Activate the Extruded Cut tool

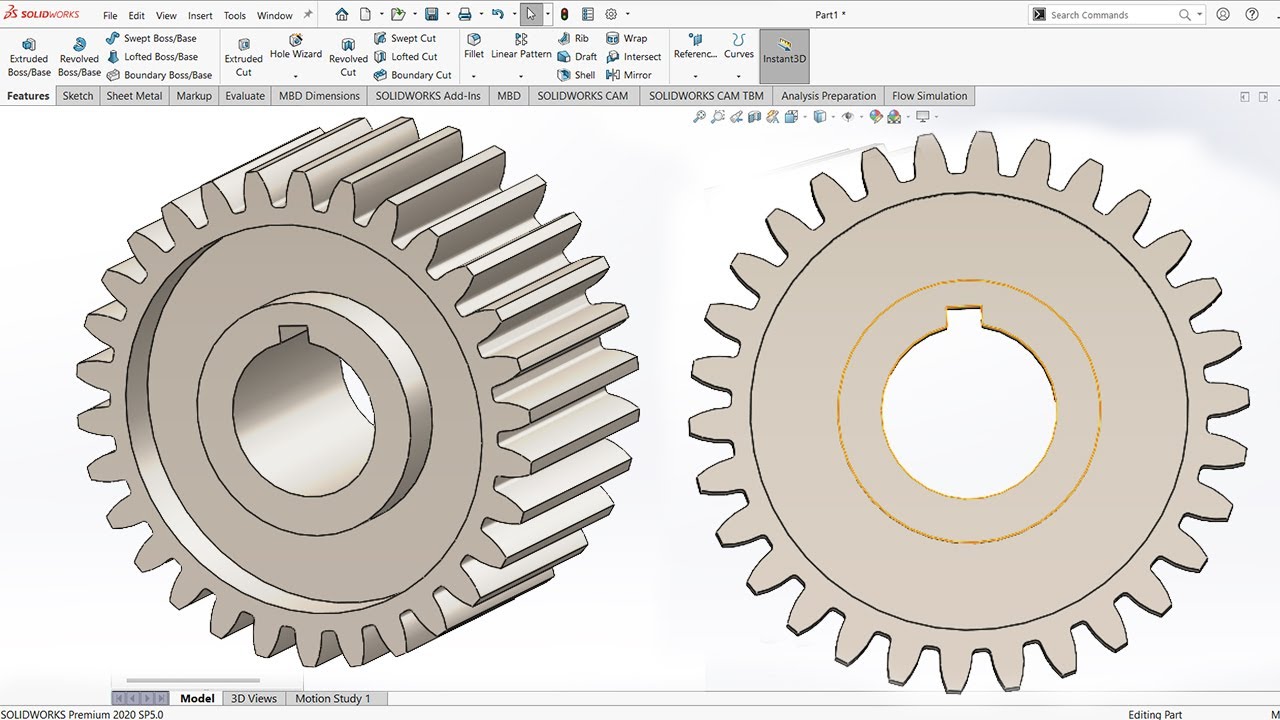pos(243,57)
